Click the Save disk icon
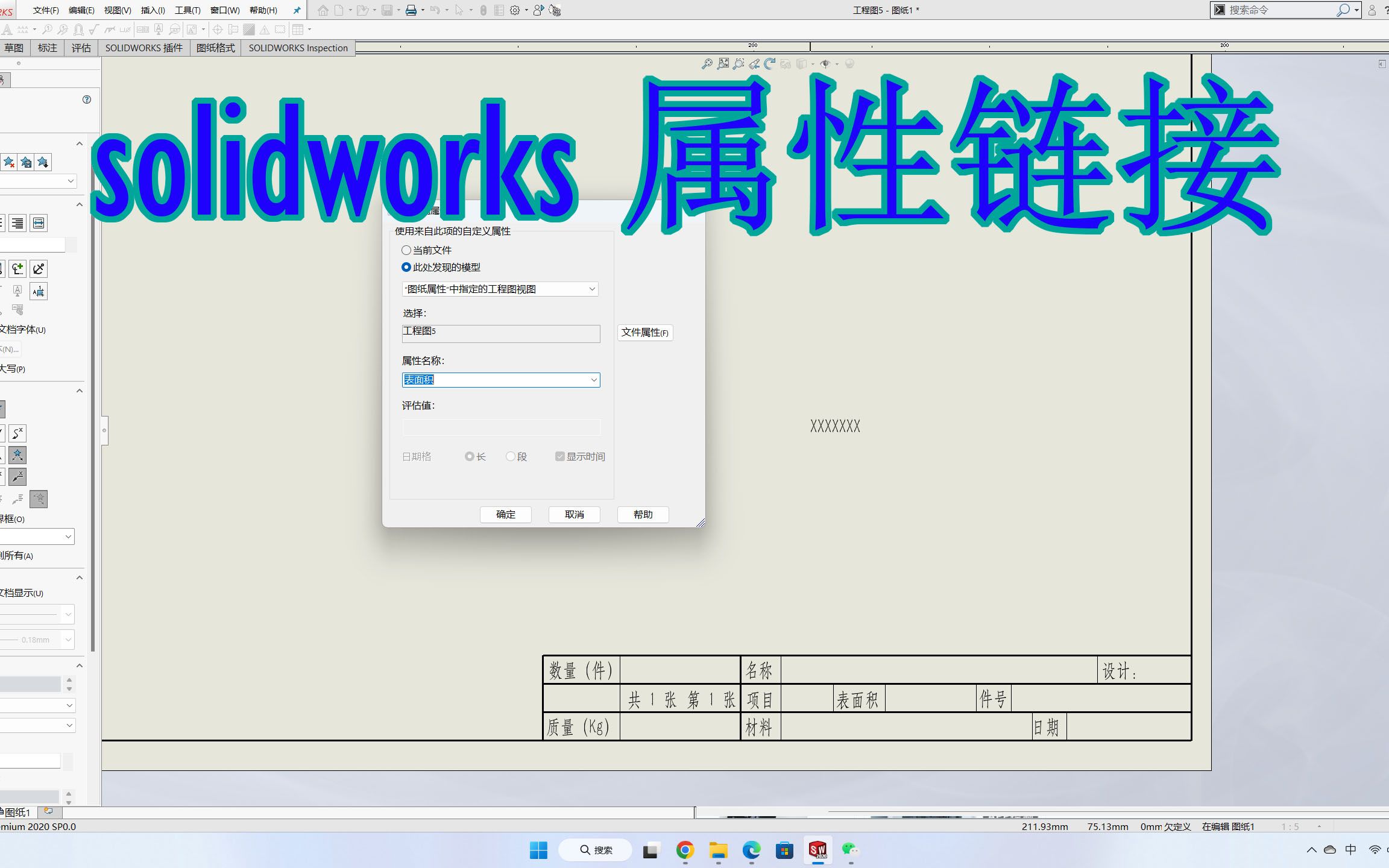1389x868 pixels. 387,10
